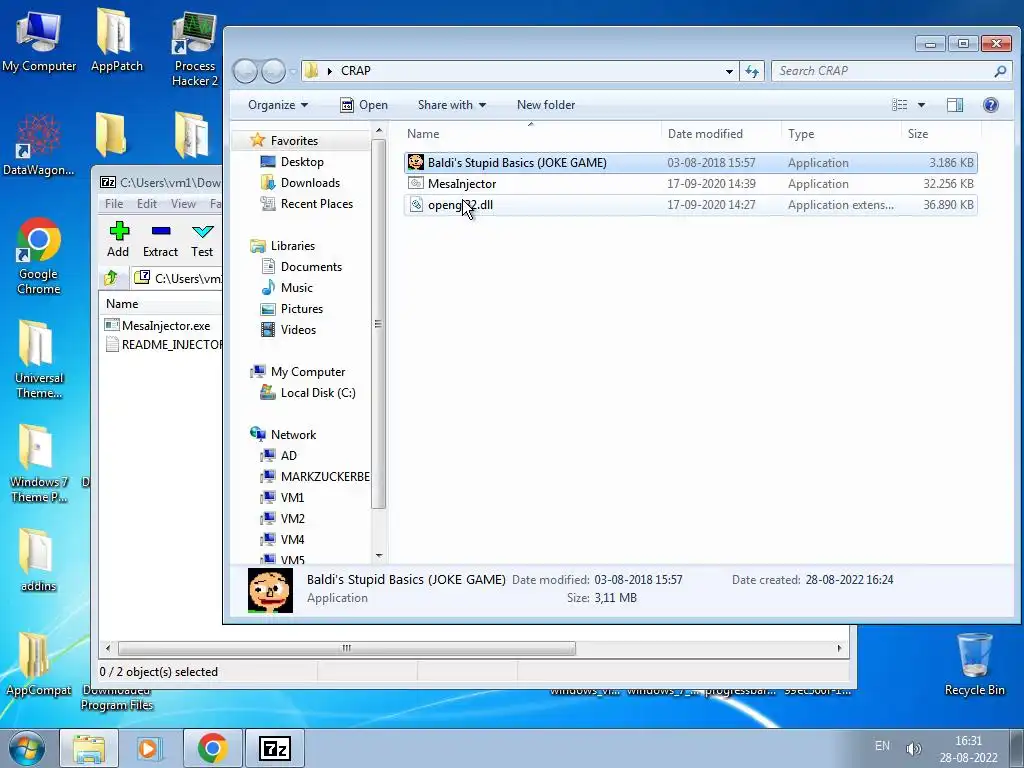
Task: Refresh the CRAP folder address bar
Action: click(752, 71)
